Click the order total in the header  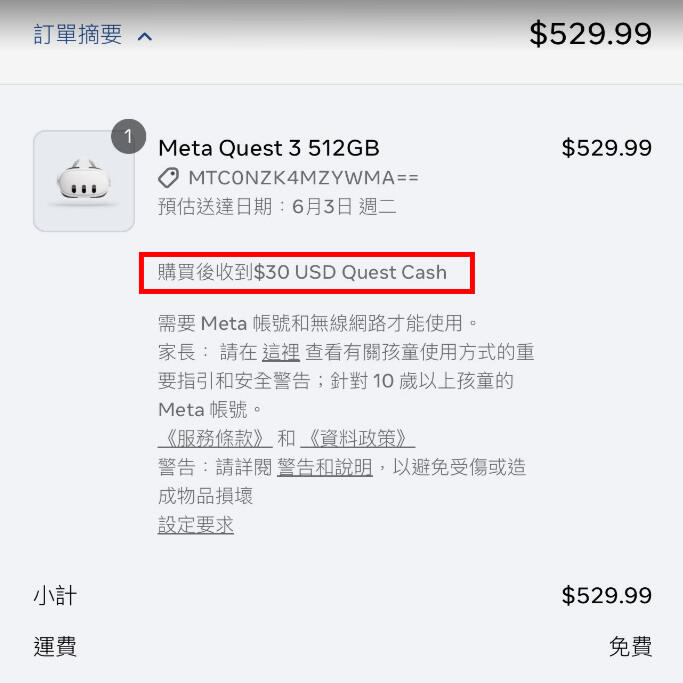[590, 34]
